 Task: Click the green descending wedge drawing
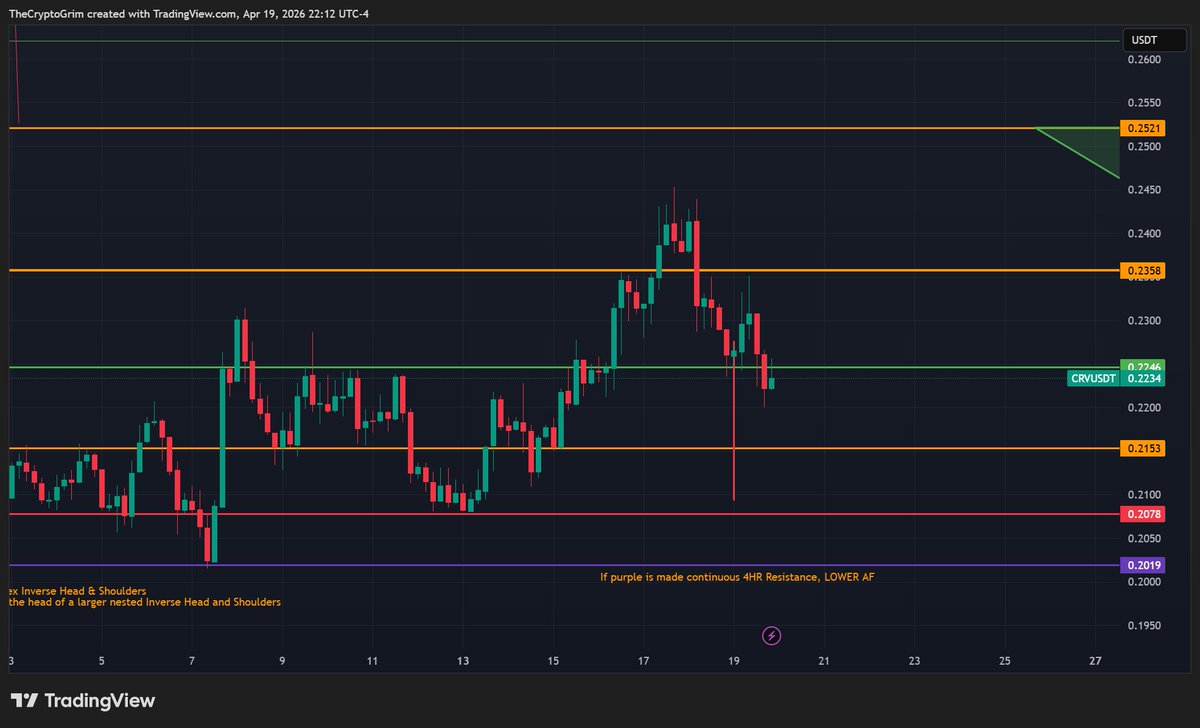coord(1080,150)
